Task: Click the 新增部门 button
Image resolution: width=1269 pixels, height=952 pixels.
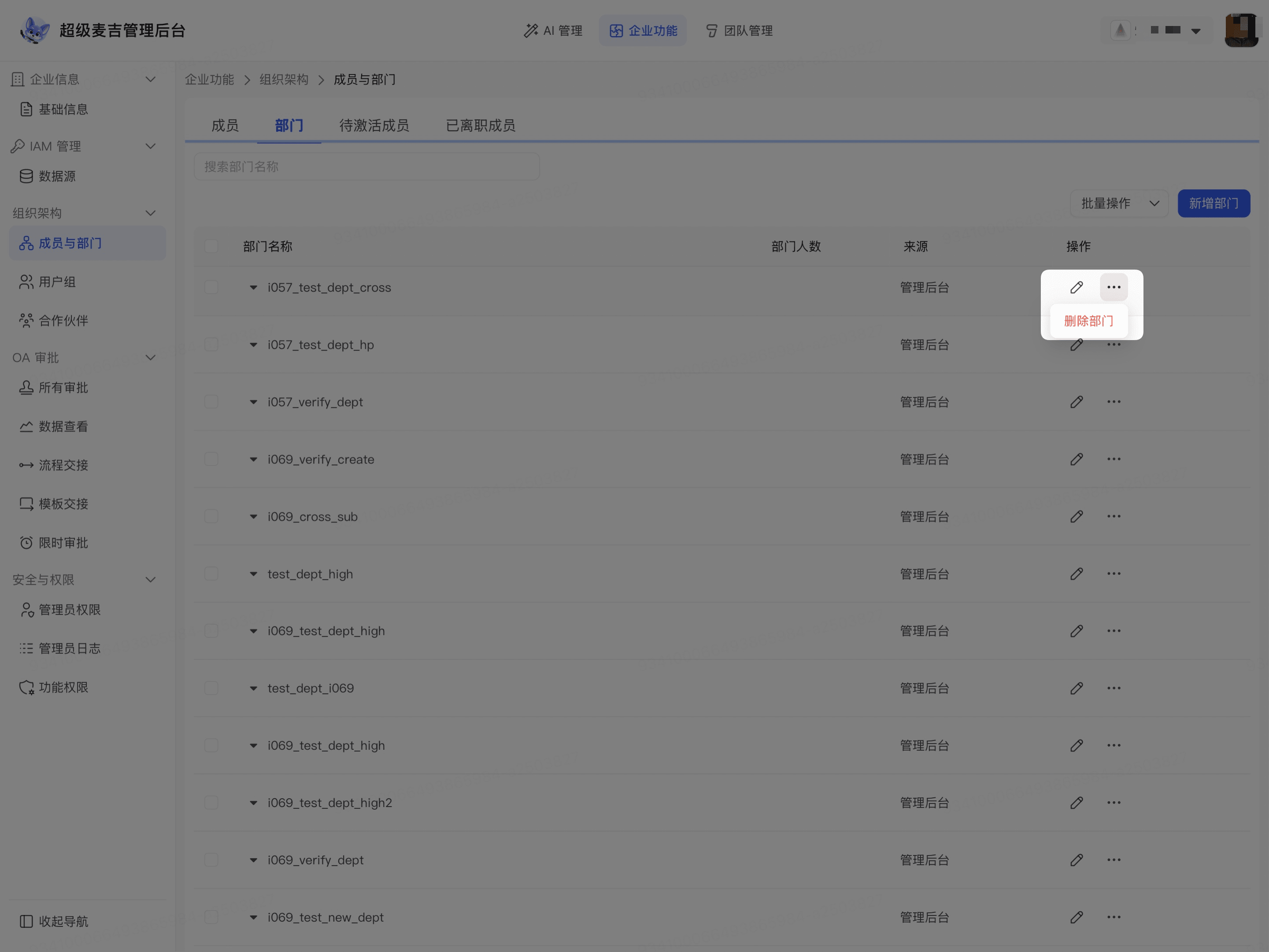Action: click(1214, 203)
